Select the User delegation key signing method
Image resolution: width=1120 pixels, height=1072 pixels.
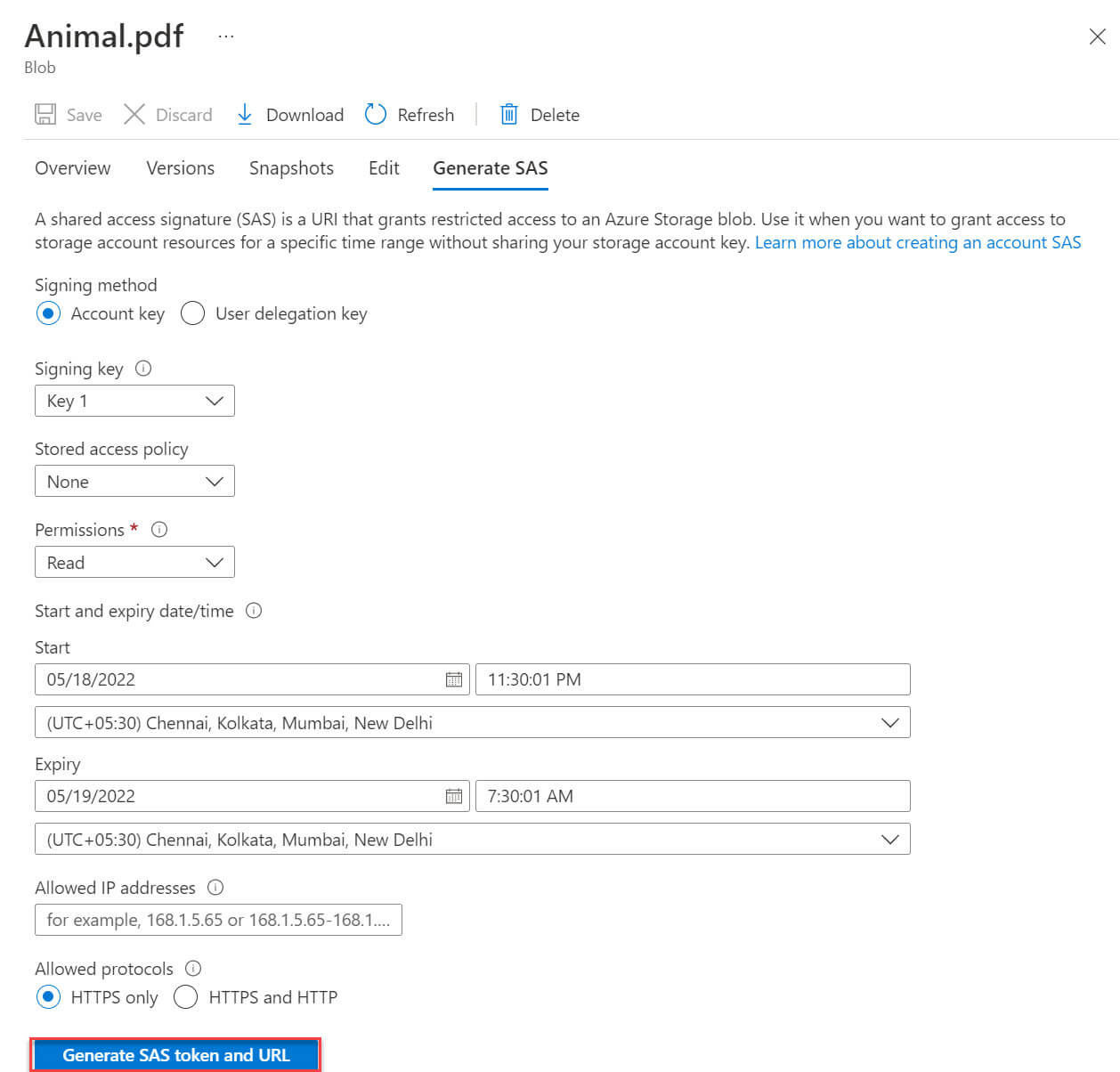pyautogui.click(x=192, y=313)
